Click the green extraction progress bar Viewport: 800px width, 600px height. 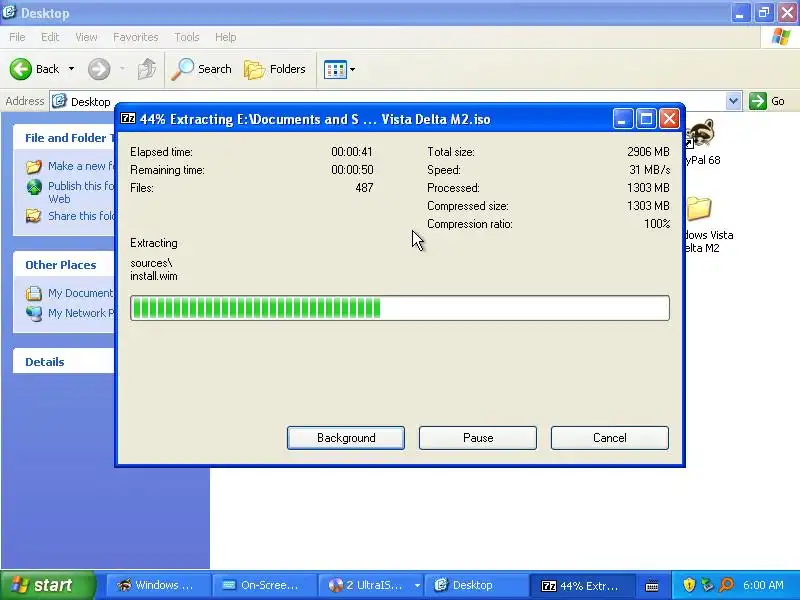[400, 308]
